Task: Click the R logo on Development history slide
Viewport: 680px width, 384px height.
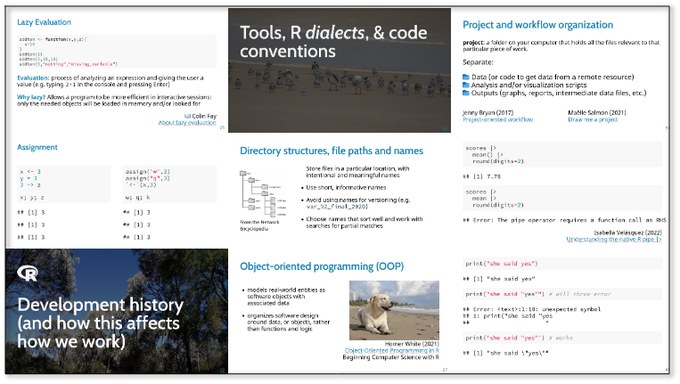Action: click(27, 273)
